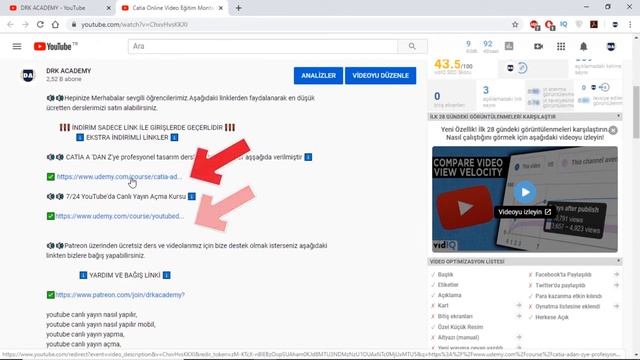Open the notifications bell
Viewport: 640px width, 360px height.
pos(584,47)
